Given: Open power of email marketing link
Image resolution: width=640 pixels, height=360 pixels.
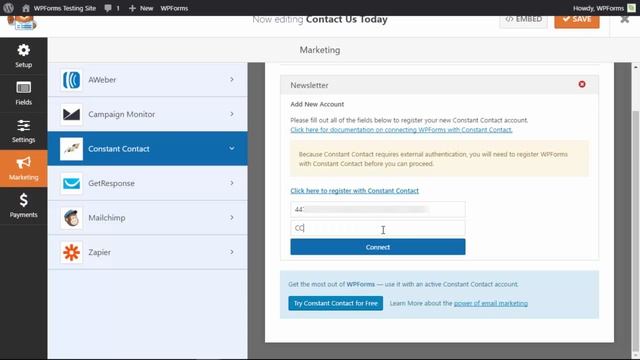Looking at the screenshot, I should coord(491,303).
